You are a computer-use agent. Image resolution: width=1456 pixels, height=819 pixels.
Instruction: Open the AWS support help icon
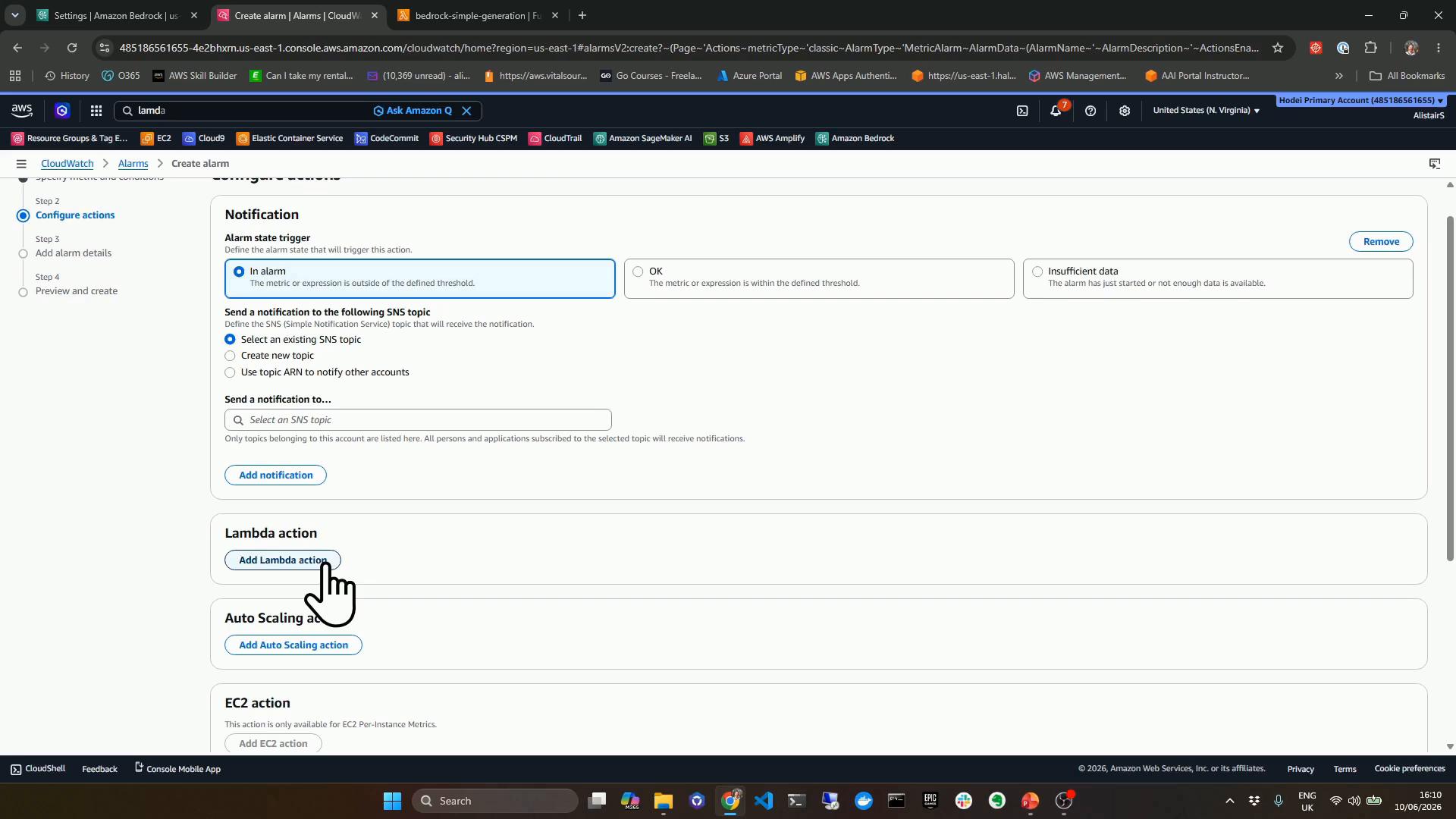coord(1090,111)
